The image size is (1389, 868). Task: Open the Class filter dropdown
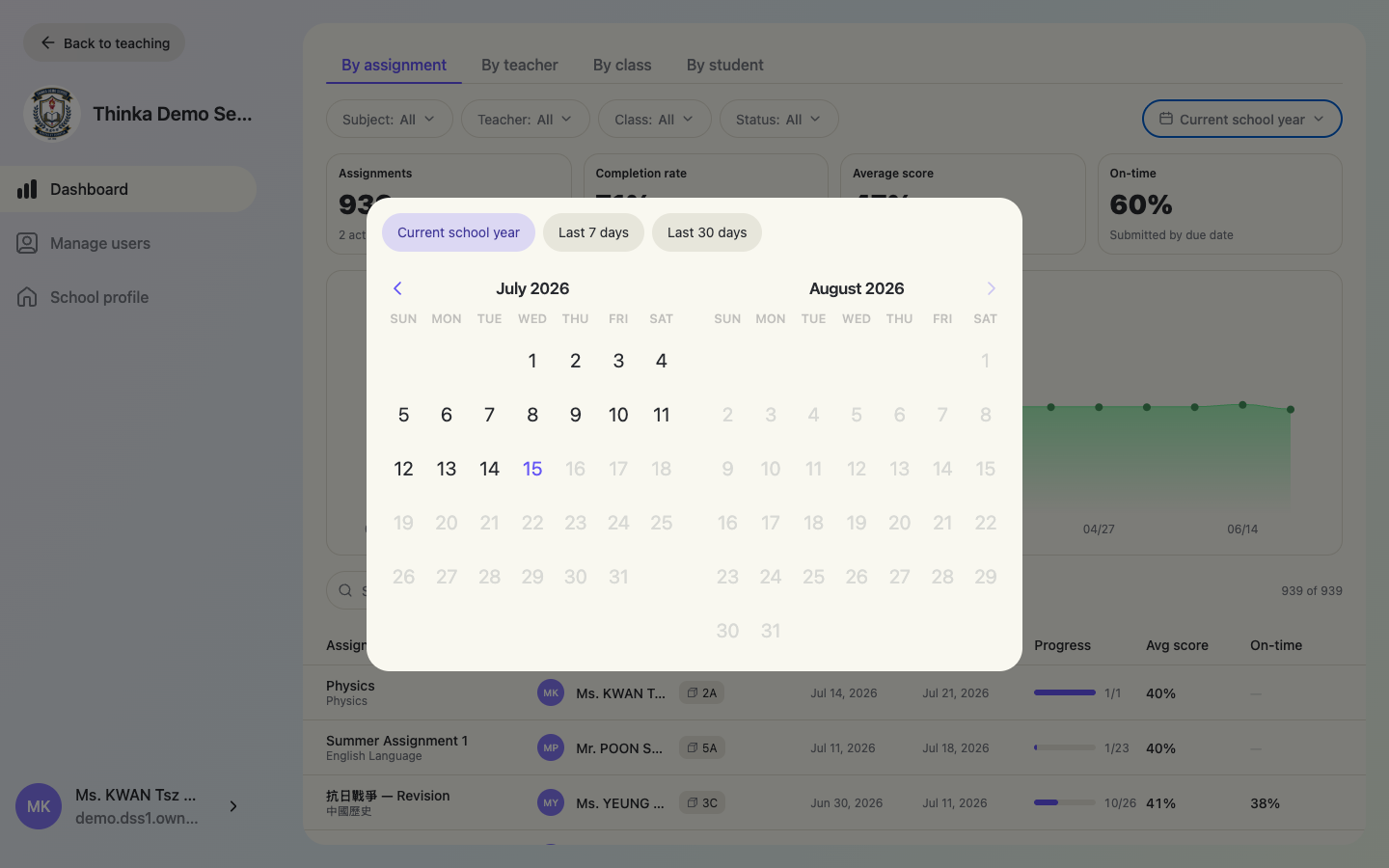point(655,119)
